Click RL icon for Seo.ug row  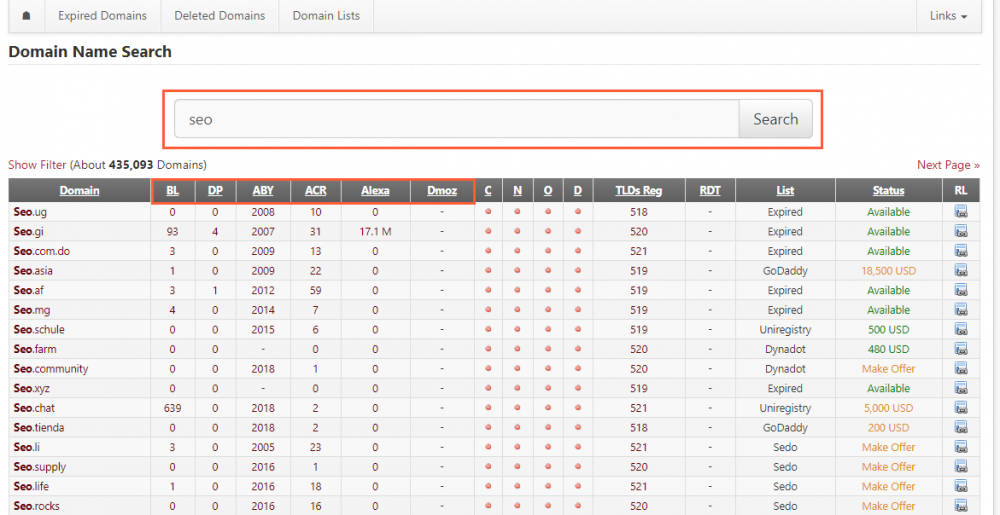coord(961,212)
